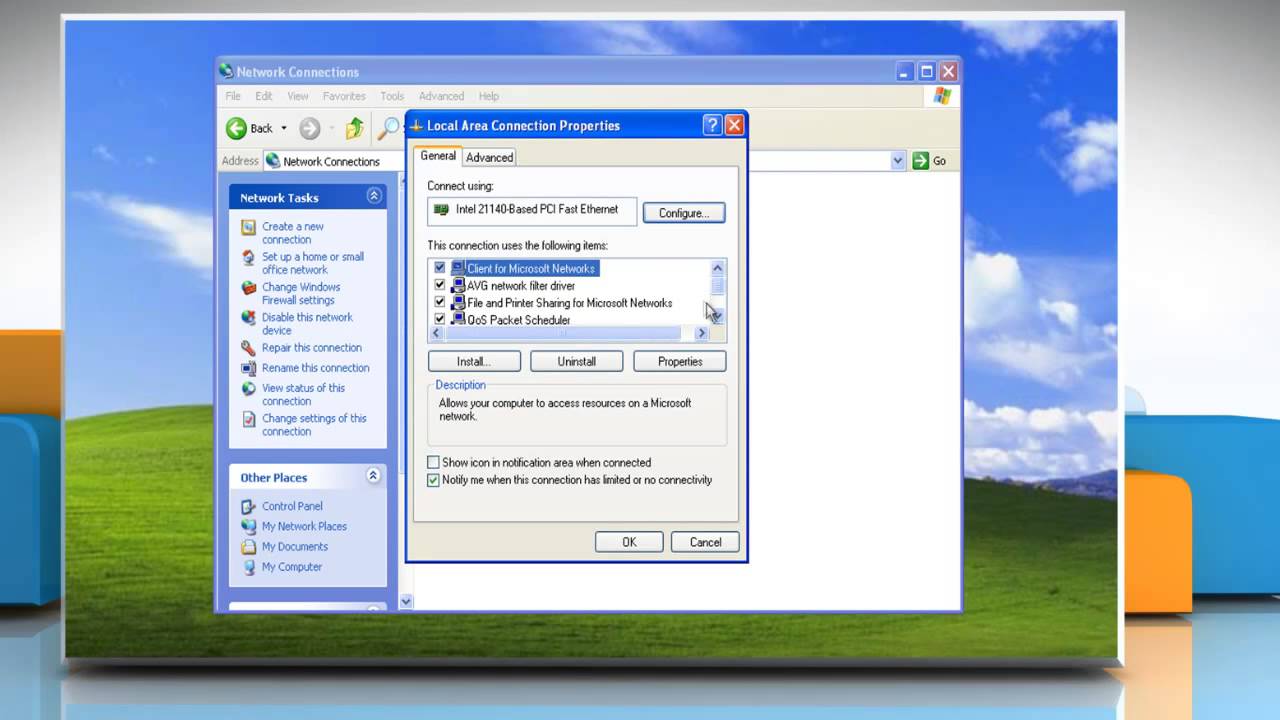The image size is (1280, 720).
Task: Open the Tools menu
Action: [x=392, y=96]
